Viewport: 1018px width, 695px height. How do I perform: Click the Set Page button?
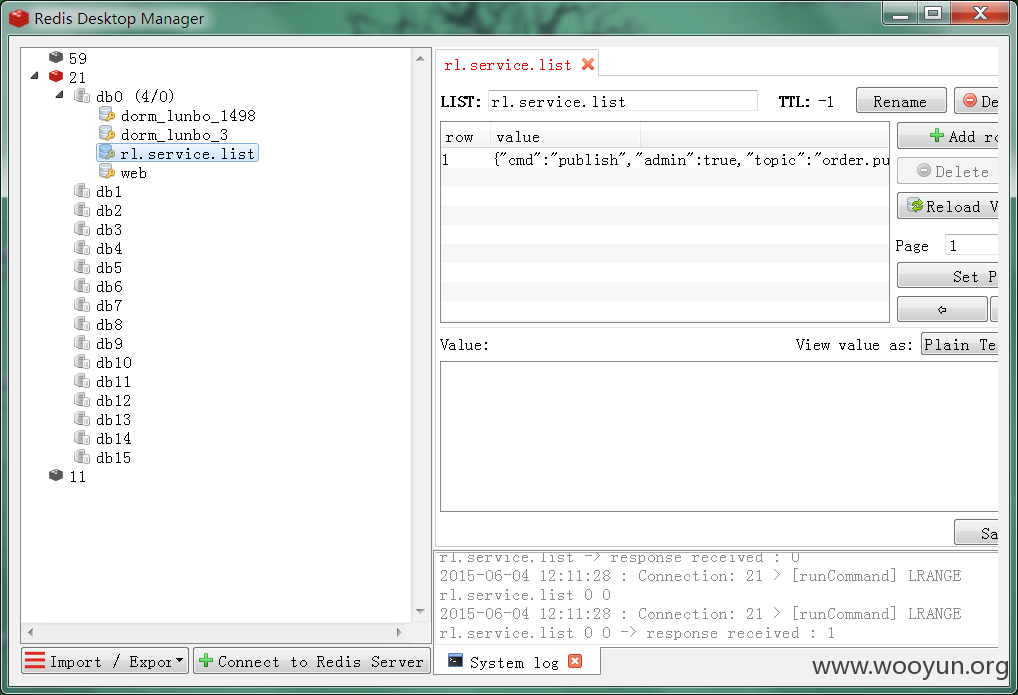pyautogui.click(x=949, y=277)
